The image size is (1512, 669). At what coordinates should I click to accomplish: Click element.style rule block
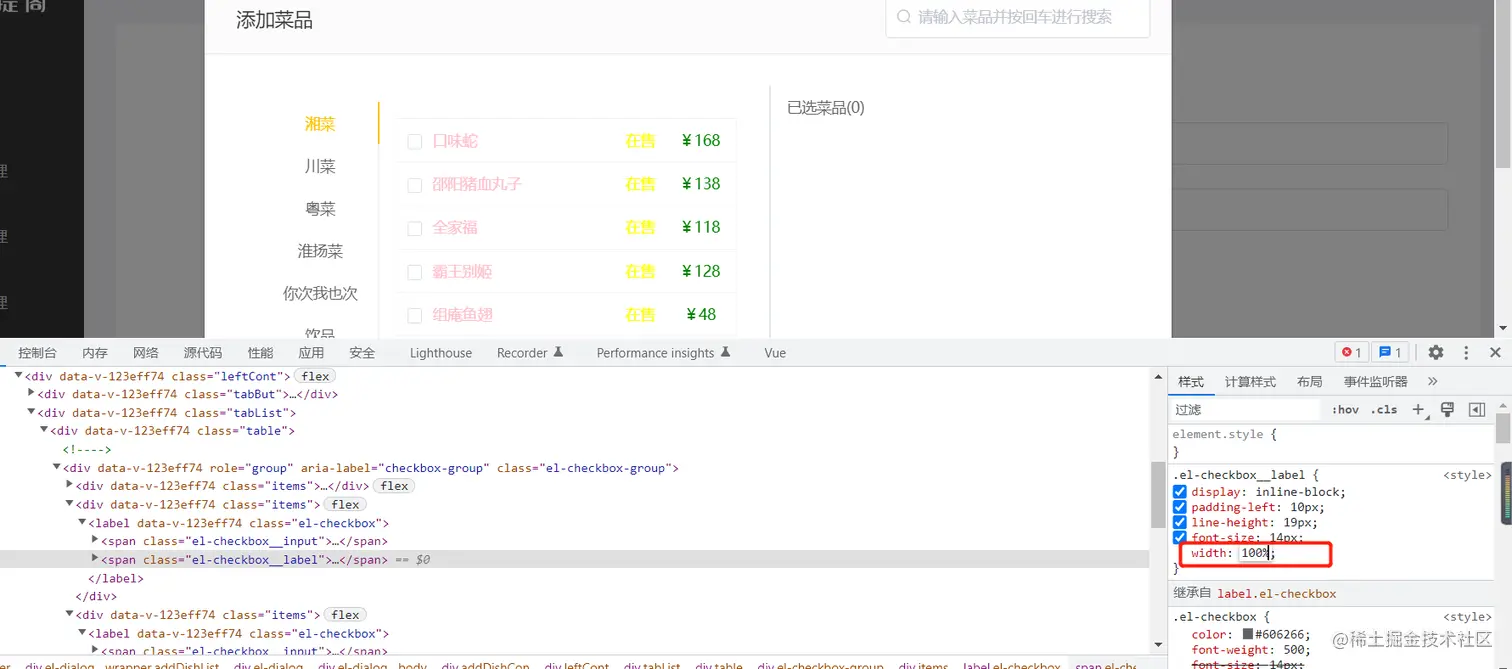click(x=1332, y=443)
